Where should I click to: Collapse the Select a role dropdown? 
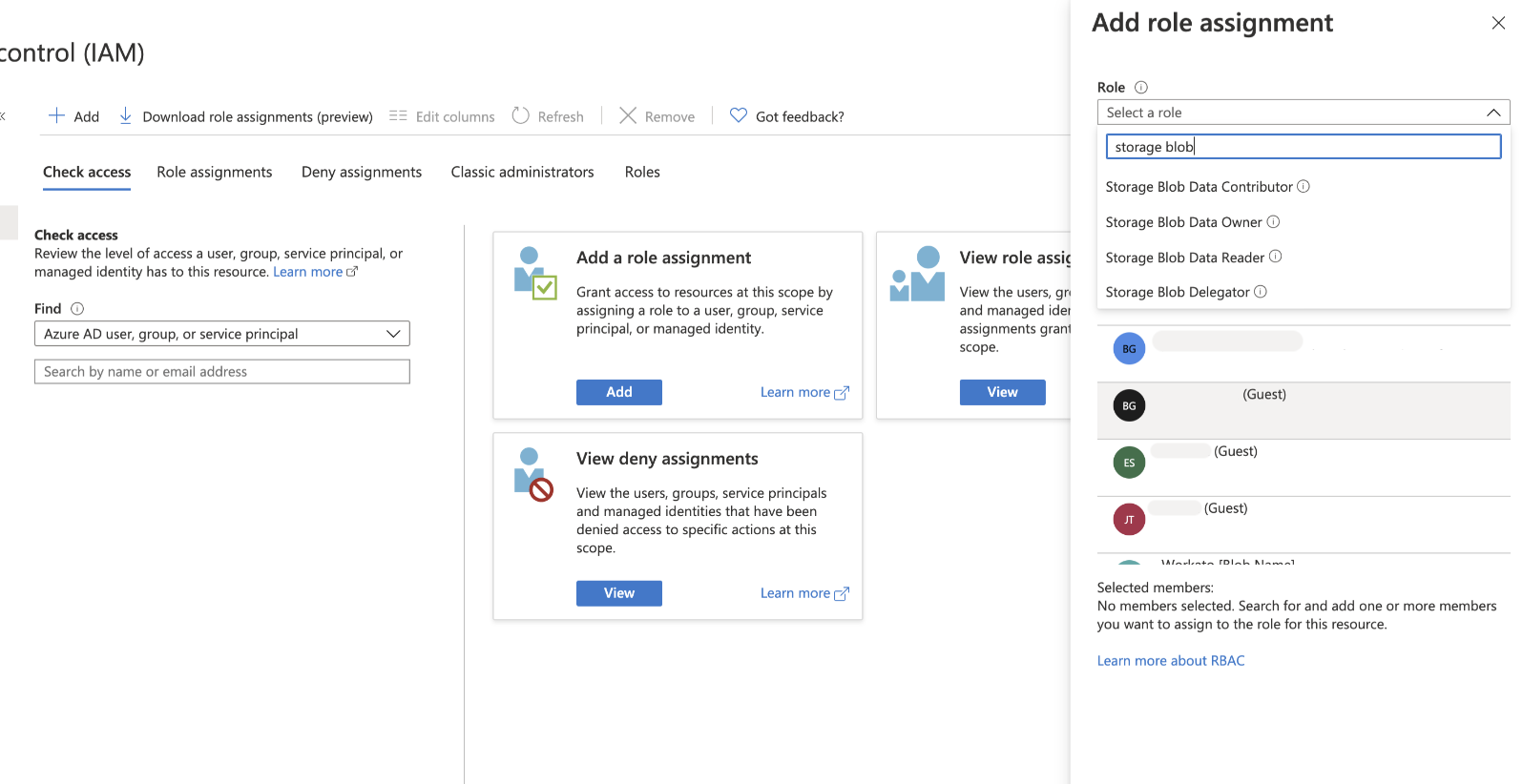tap(1493, 113)
